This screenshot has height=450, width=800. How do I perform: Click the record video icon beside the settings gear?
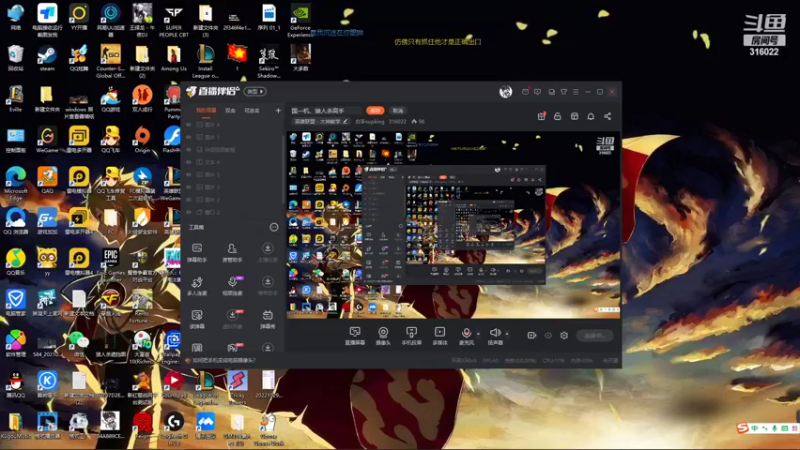tap(531, 335)
